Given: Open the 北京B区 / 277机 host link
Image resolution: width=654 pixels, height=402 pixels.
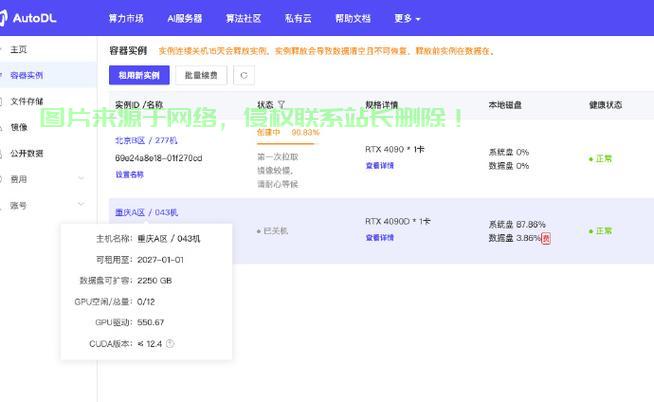Looking at the screenshot, I should point(146,140).
